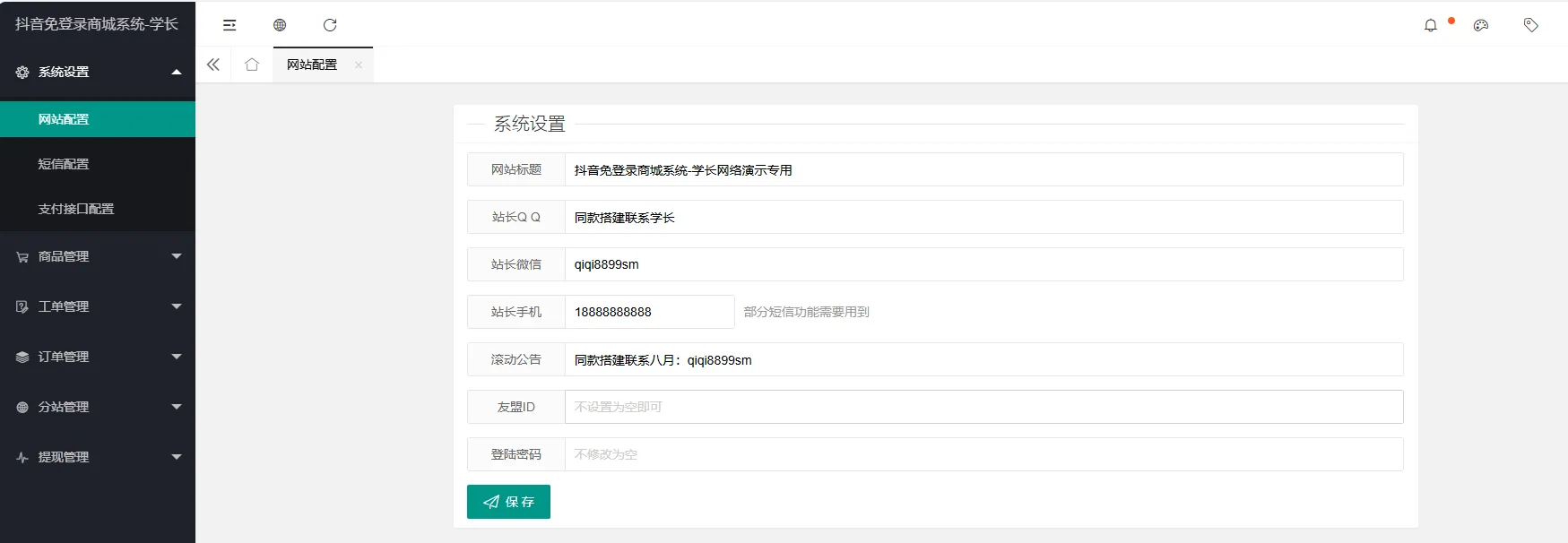The width and height of the screenshot is (1568, 543).
Task: Expand 分站管理 dropdown arrow
Action: click(x=177, y=407)
